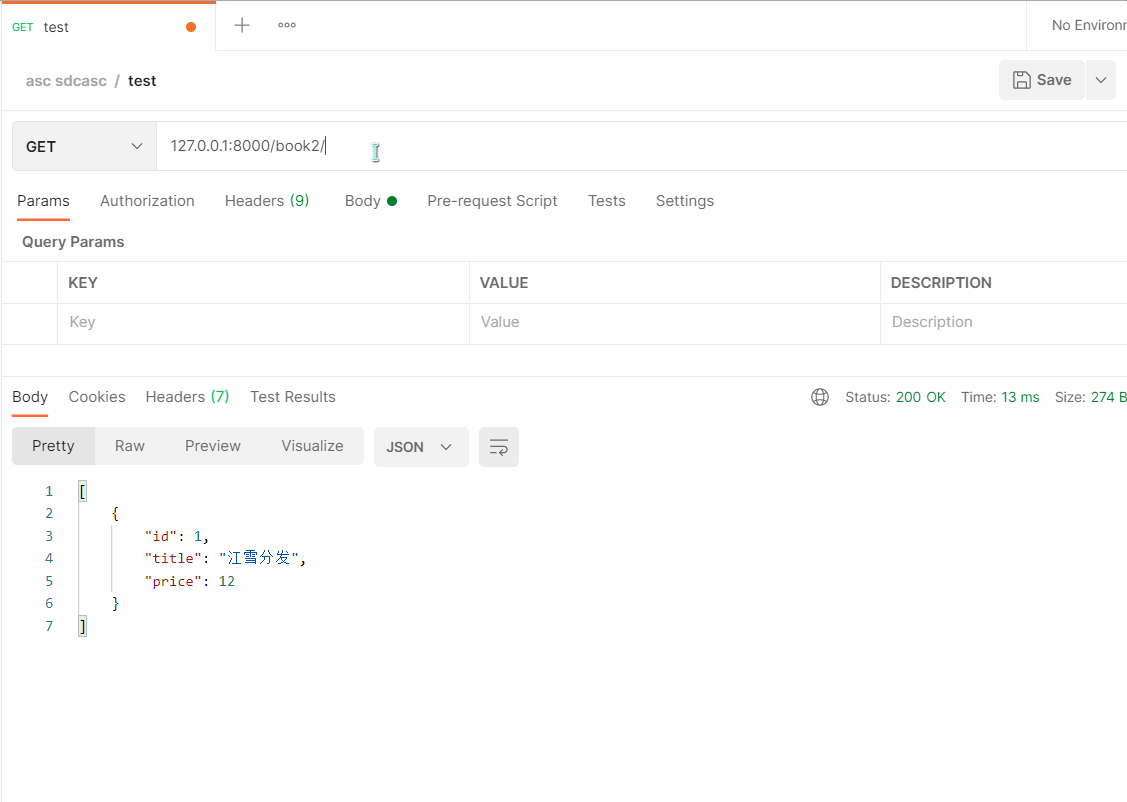Open the response Cookies tab

pyautogui.click(x=97, y=397)
